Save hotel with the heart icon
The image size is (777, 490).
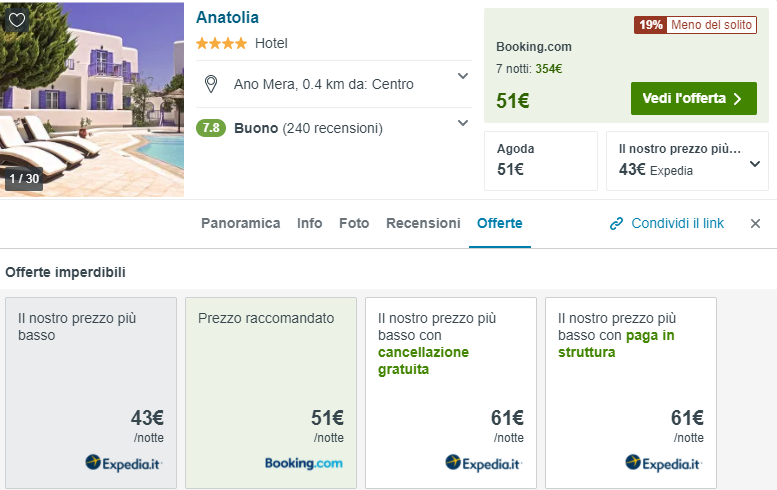(x=17, y=19)
